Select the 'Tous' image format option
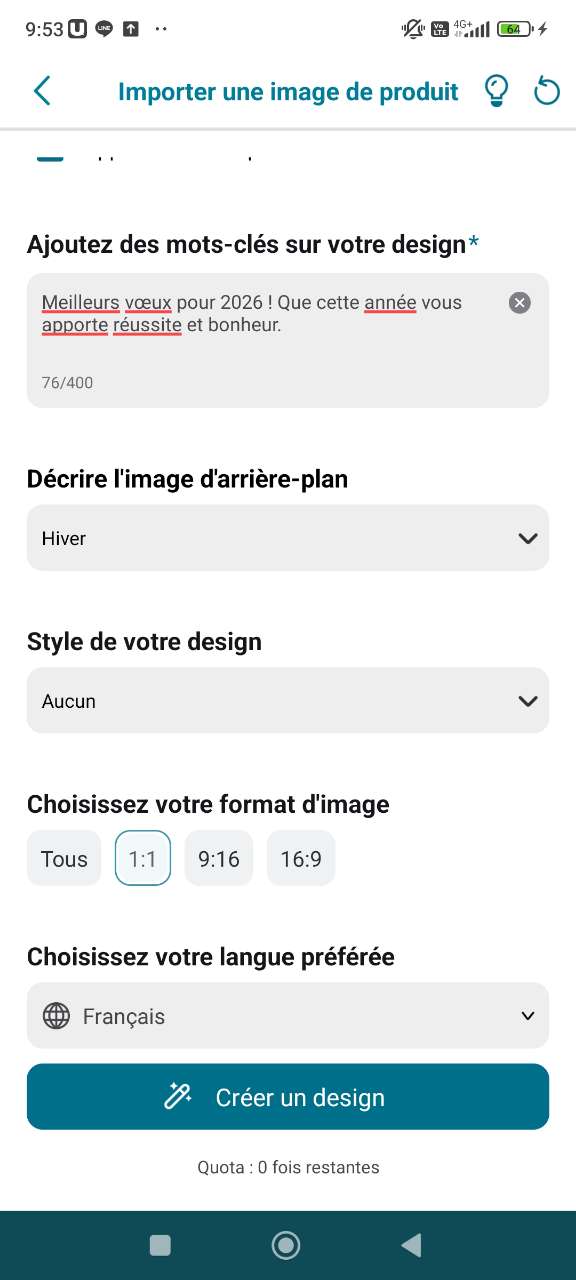 pyautogui.click(x=63, y=858)
